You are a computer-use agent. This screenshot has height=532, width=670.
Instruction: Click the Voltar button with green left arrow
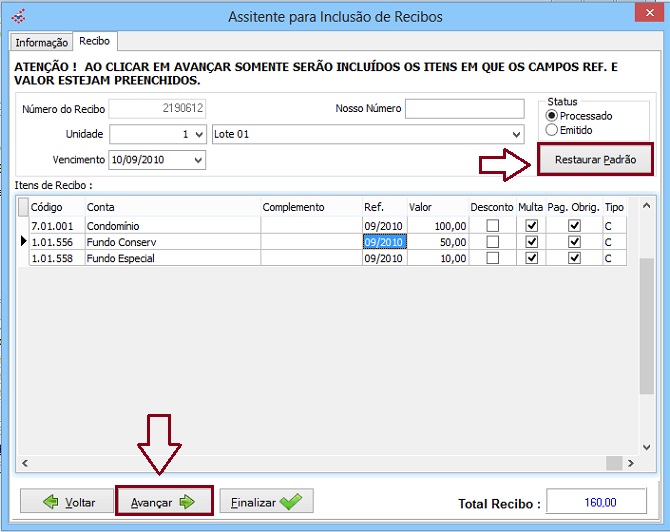tap(65, 501)
